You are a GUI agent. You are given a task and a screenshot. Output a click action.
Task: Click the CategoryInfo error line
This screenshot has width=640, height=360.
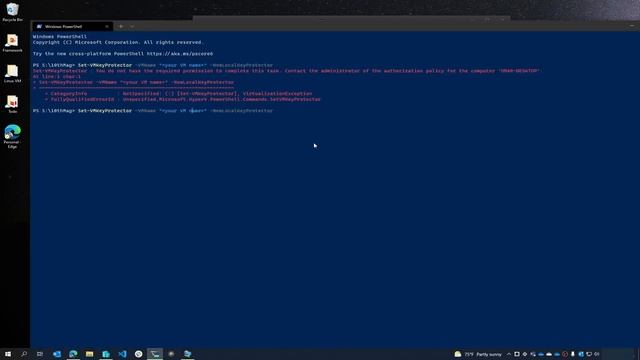coord(178,93)
